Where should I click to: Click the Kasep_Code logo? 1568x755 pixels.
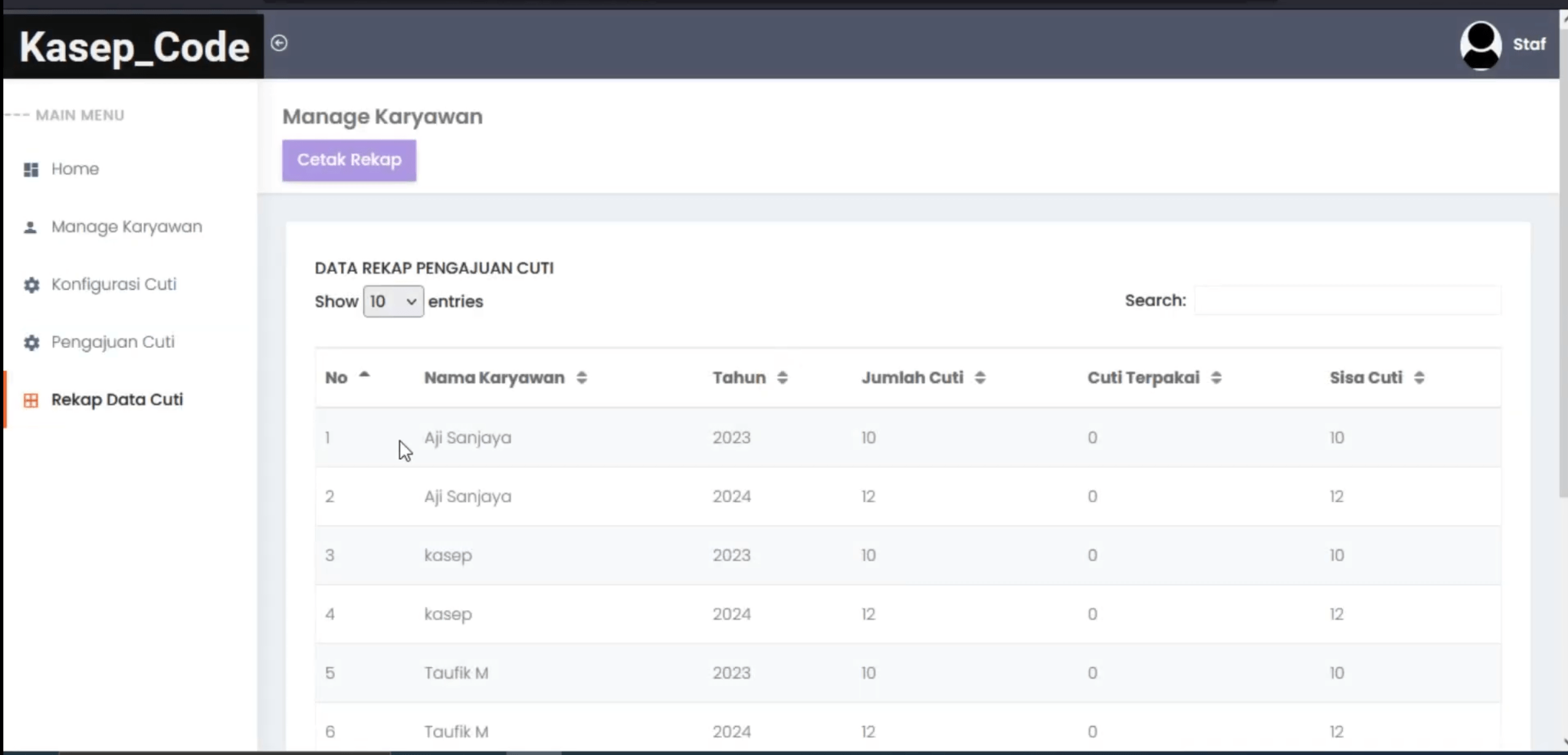coord(134,47)
